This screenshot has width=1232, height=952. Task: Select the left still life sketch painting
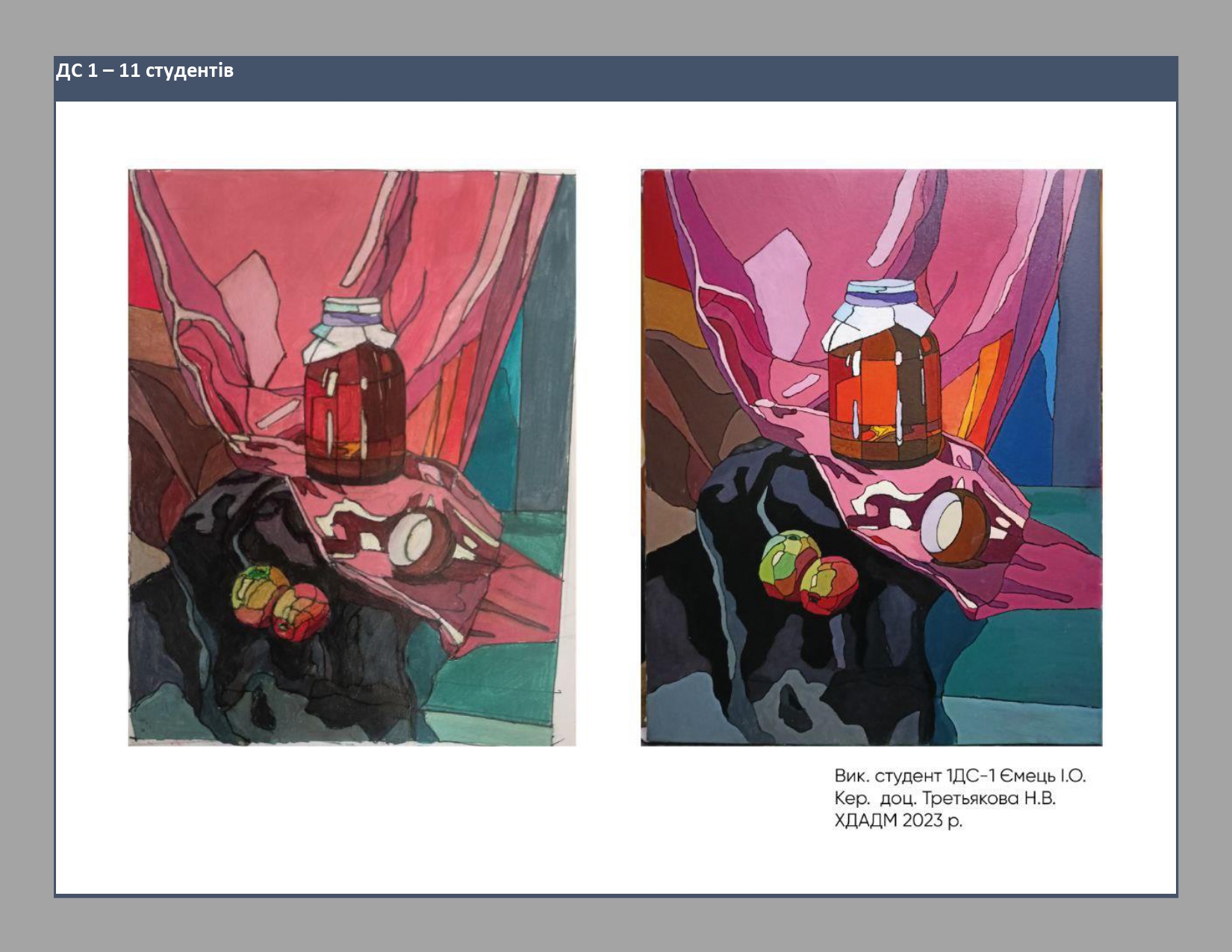[352, 458]
